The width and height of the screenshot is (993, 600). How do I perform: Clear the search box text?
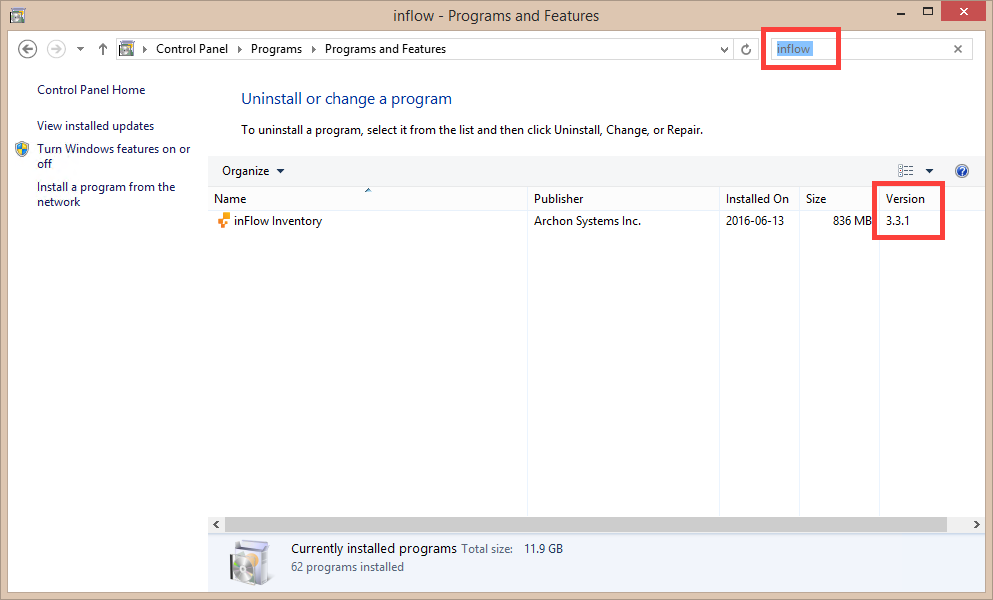coord(958,49)
